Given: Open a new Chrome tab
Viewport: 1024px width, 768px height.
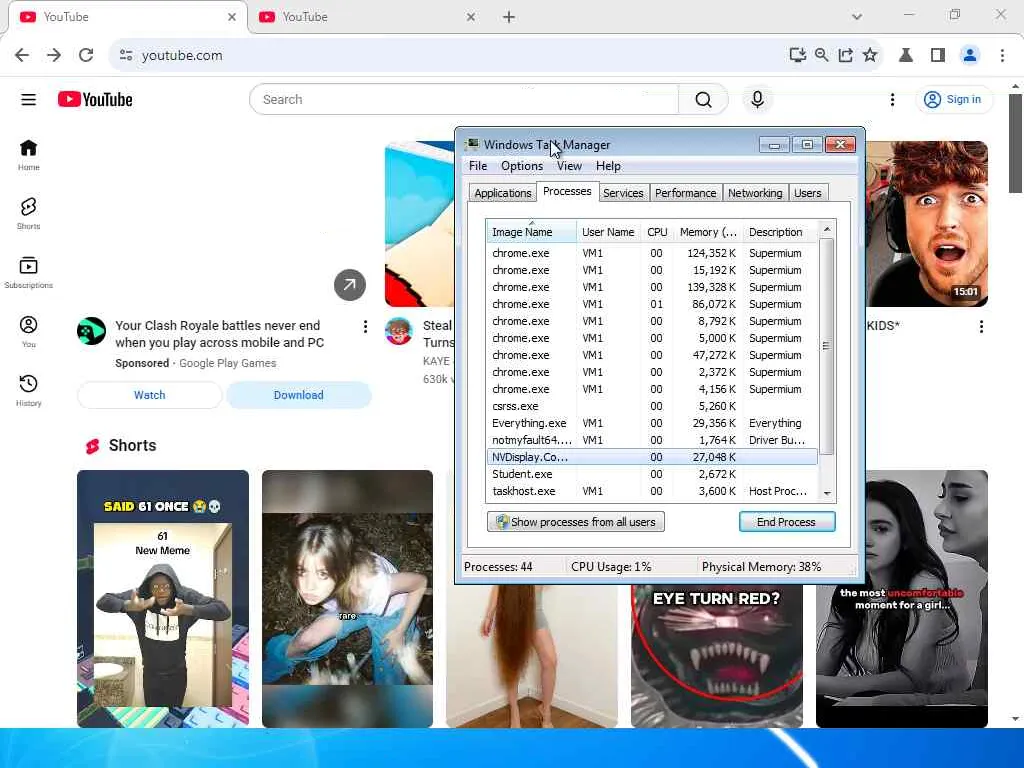Looking at the screenshot, I should tap(509, 18).
